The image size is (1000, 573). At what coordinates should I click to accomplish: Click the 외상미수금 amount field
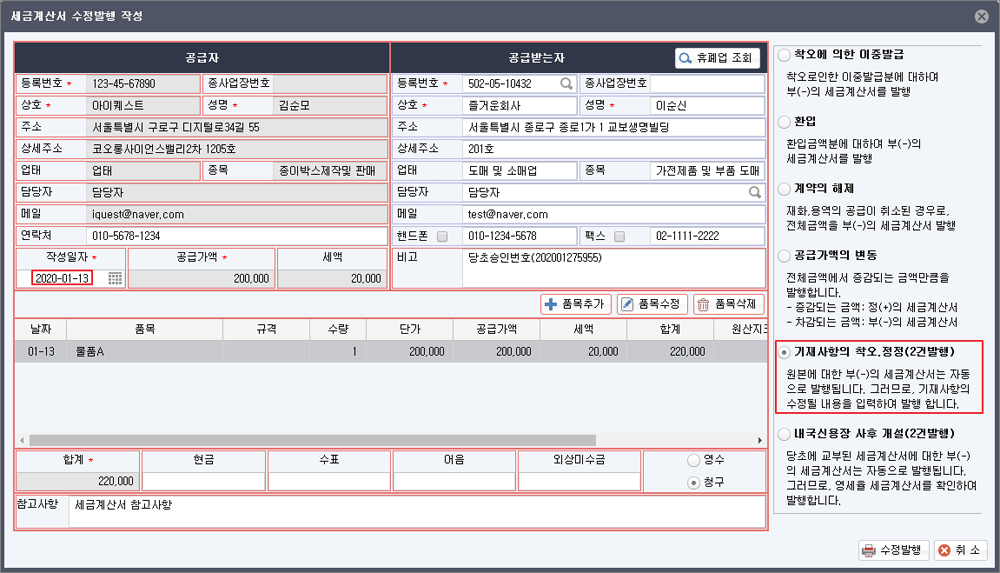(x=579, y=481)
